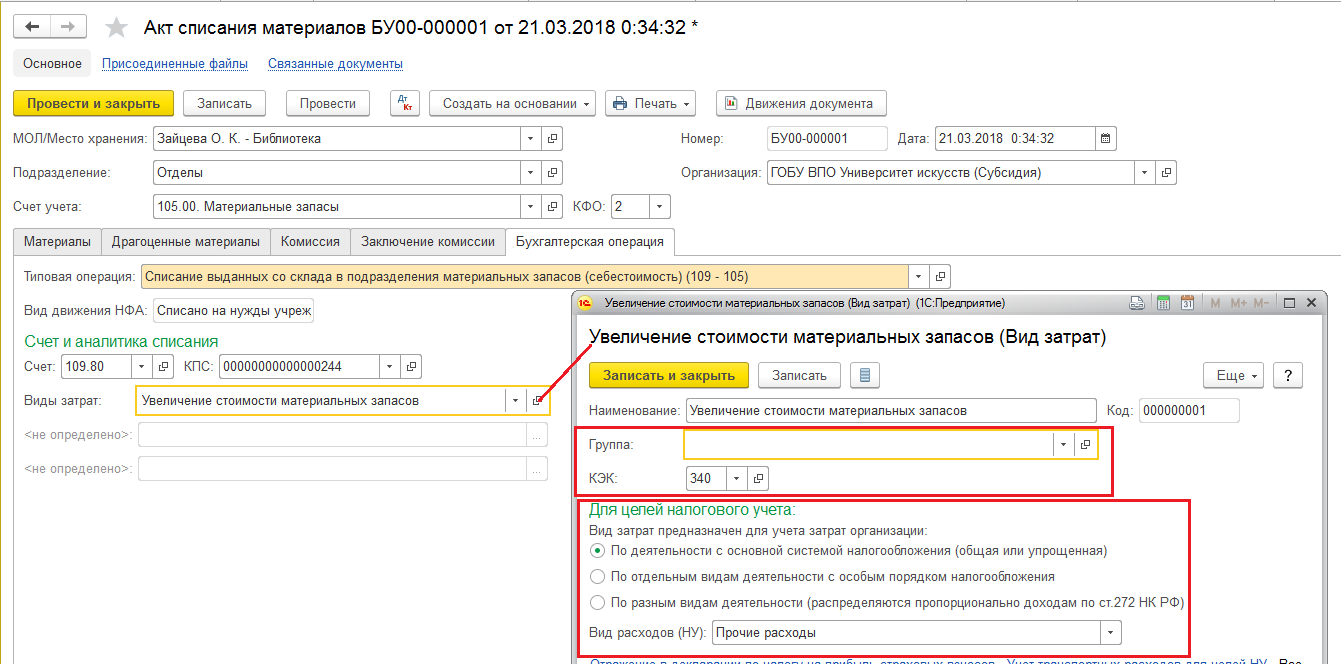Switch to the Заключение комиссии tab
The width and height of the screenshot is (1341, 664).
(x=428, y=241)
